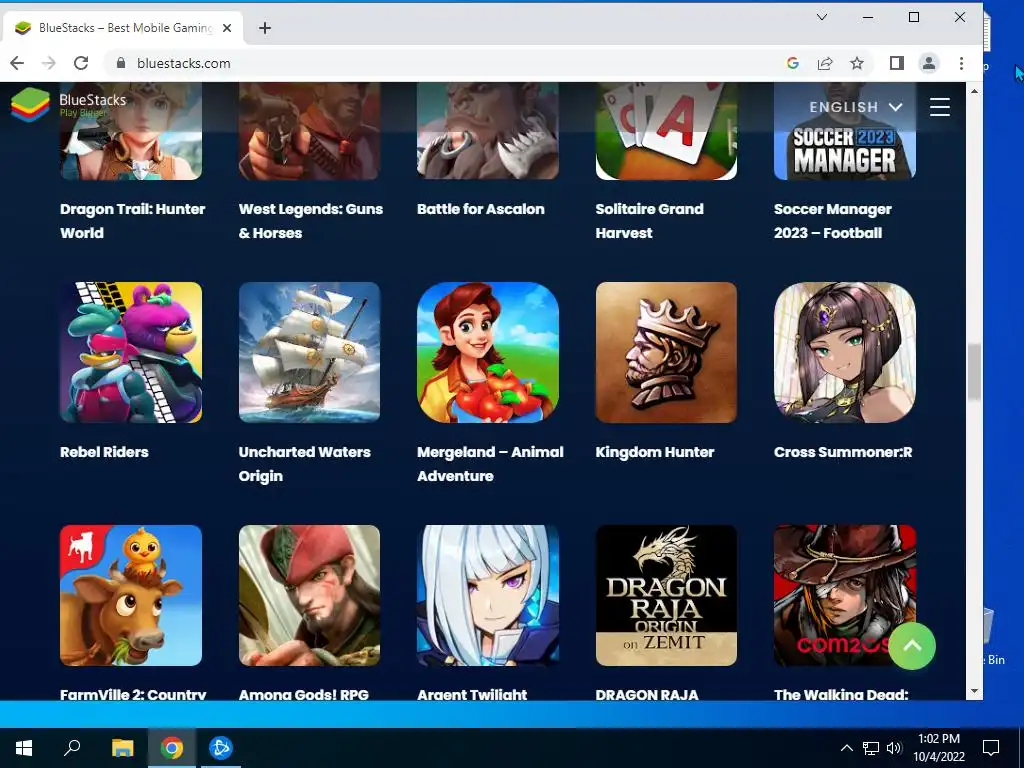Open the Windows Start menu
Screen dimensions: 1024x768
(x=24, y=748)
